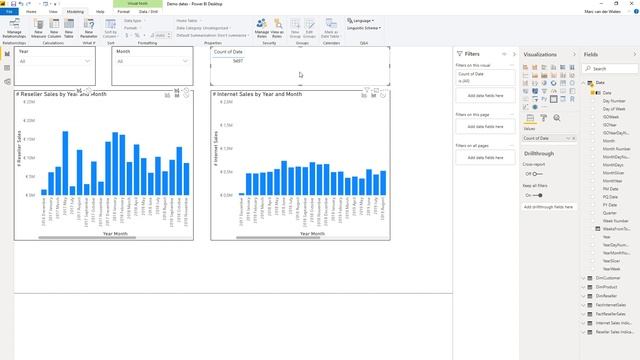Open the Analytics magnifier tab
The width and height of the screenshot is (640, 360).
pyautogui.click(x=557, y=118)
